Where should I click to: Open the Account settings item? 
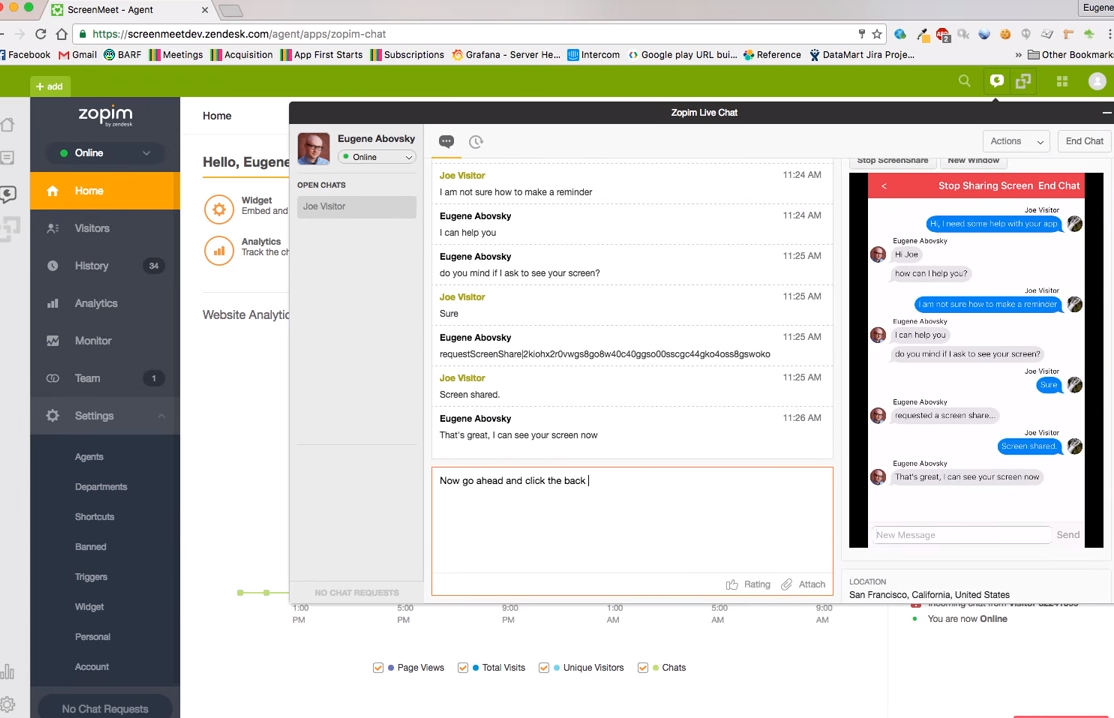[x=92, y=667]
